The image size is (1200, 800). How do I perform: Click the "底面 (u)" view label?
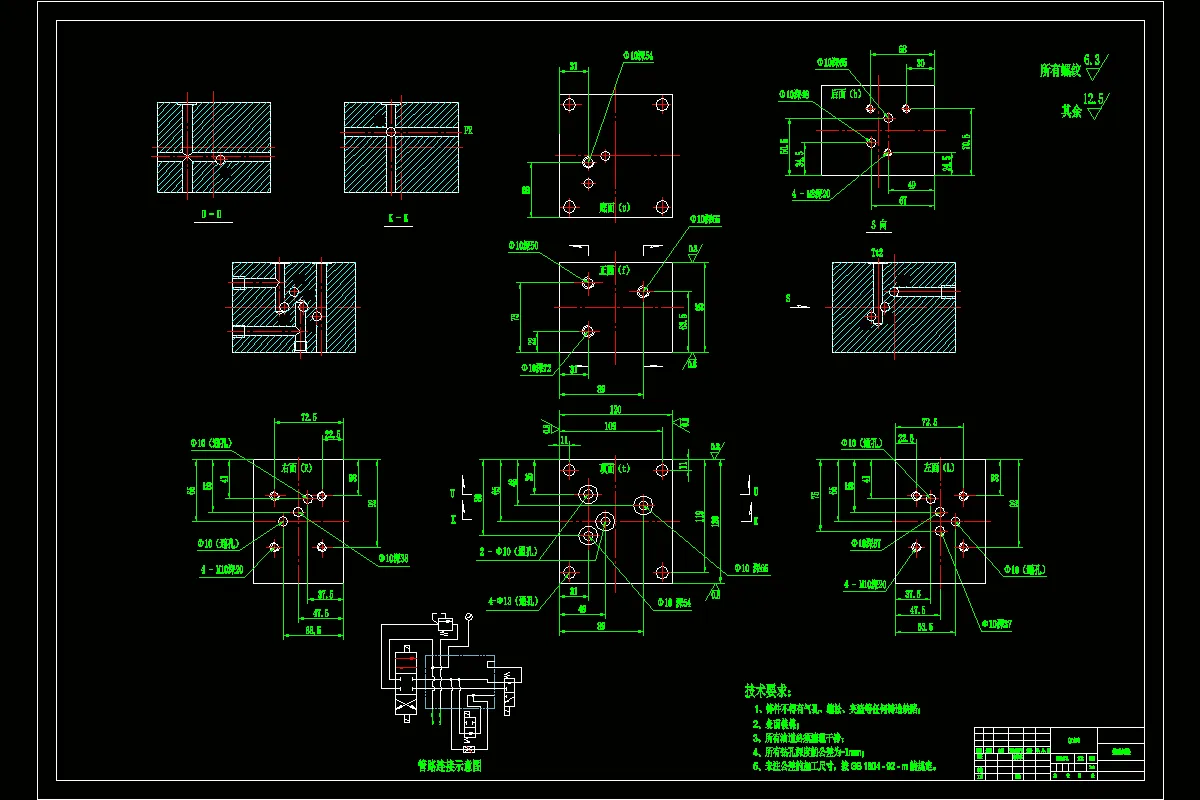pyautogui.click(x=614, y=208)
